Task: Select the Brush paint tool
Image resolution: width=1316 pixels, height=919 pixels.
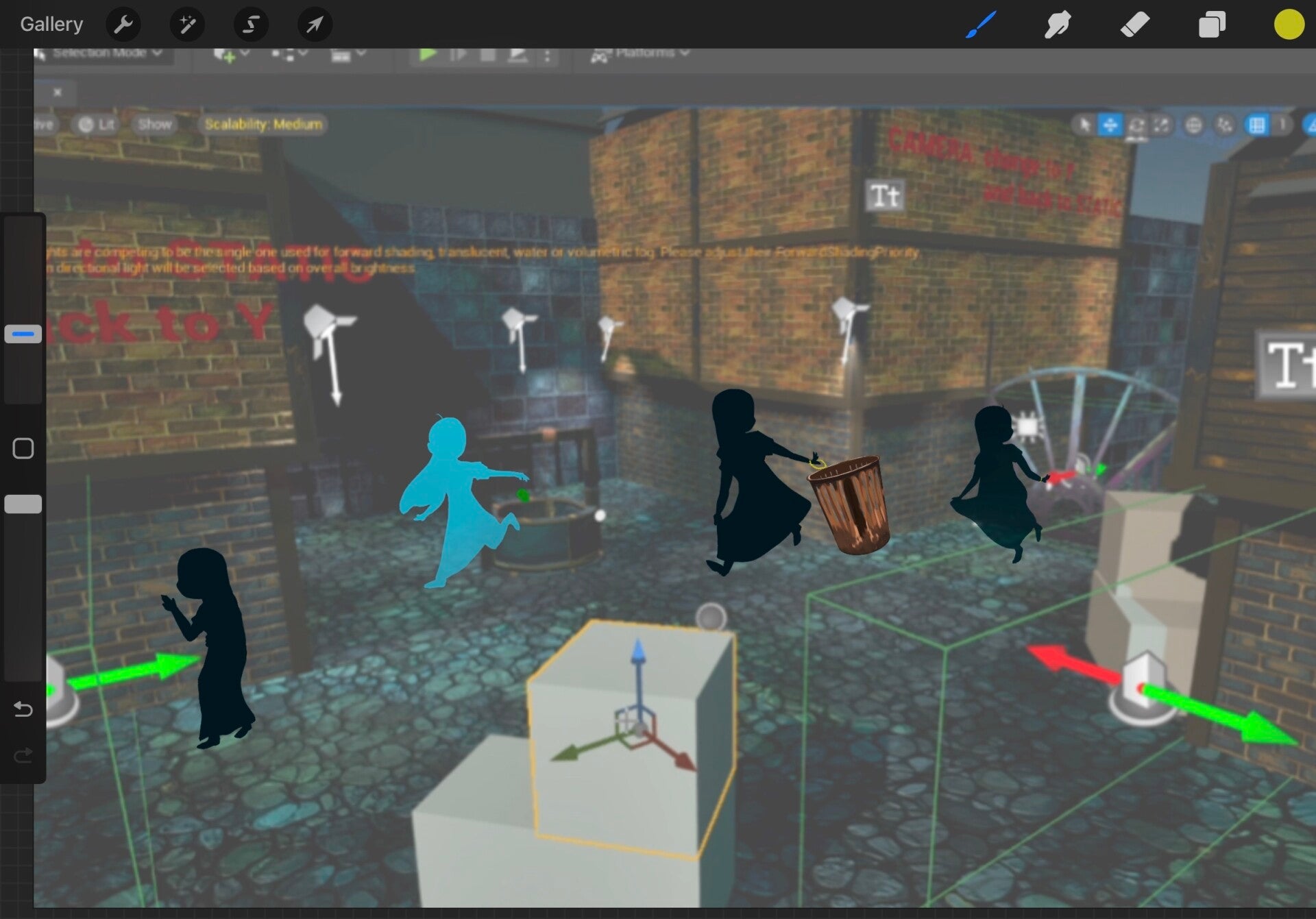Action: pos(980,25)
